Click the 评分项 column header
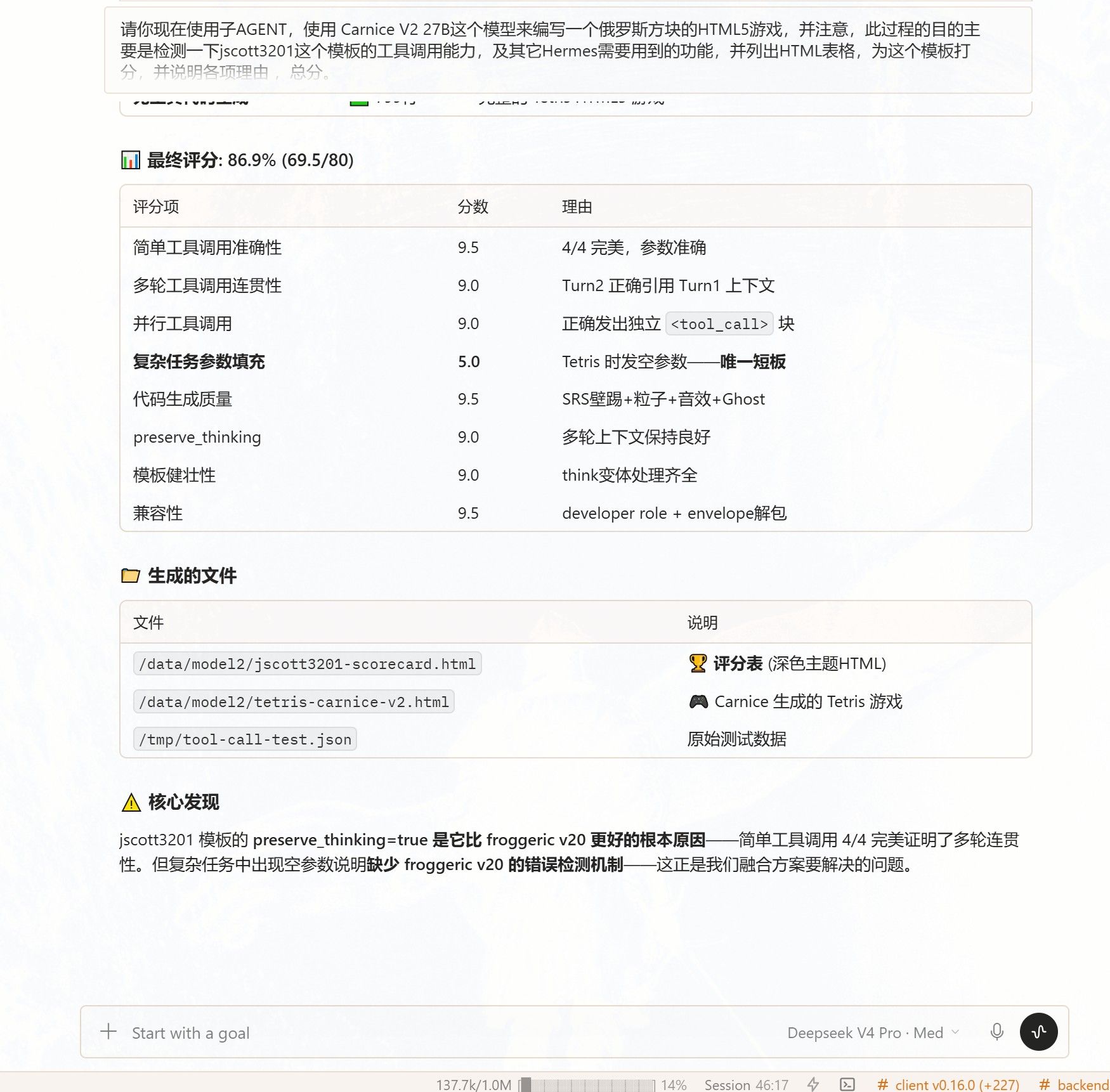The image size is (1110, 1092). tap(156, 207)
